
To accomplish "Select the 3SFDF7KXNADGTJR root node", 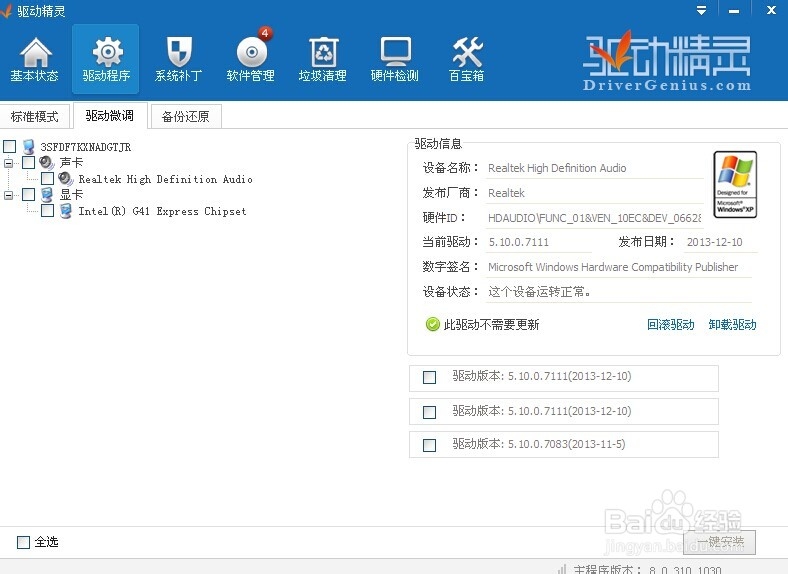I will coord(85,147).
